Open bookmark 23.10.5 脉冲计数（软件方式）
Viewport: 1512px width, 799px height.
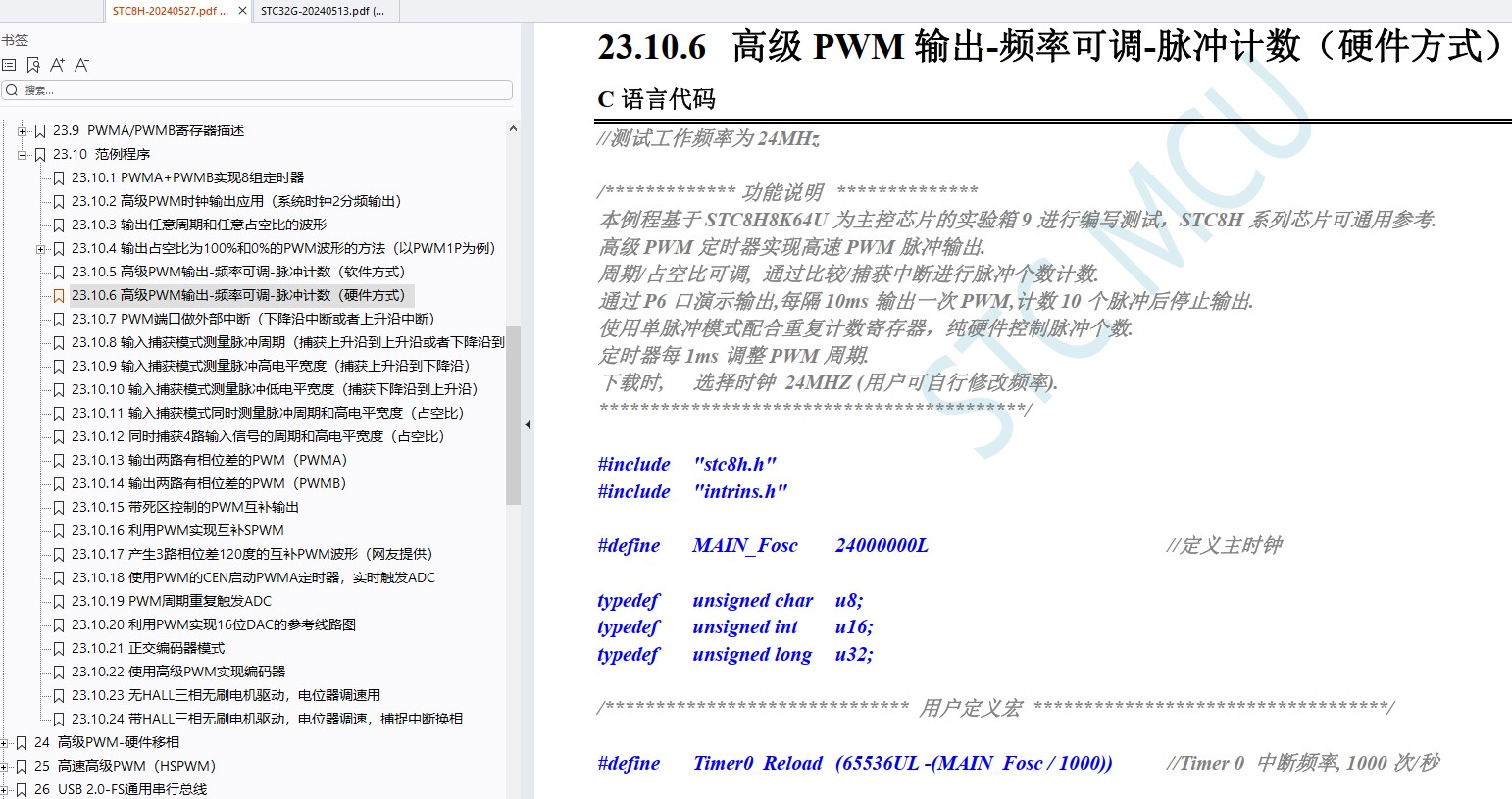pyautogui.click(x=238, y=272)
